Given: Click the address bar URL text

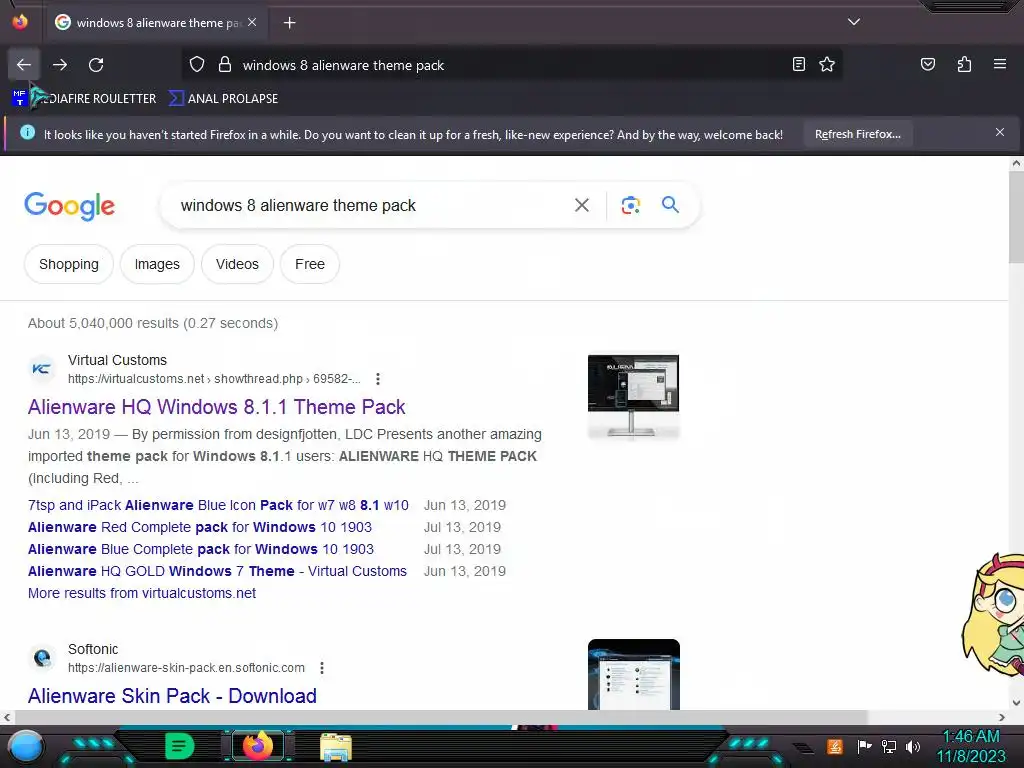Looking at the screenshot, I should click(x=343, y=65).
